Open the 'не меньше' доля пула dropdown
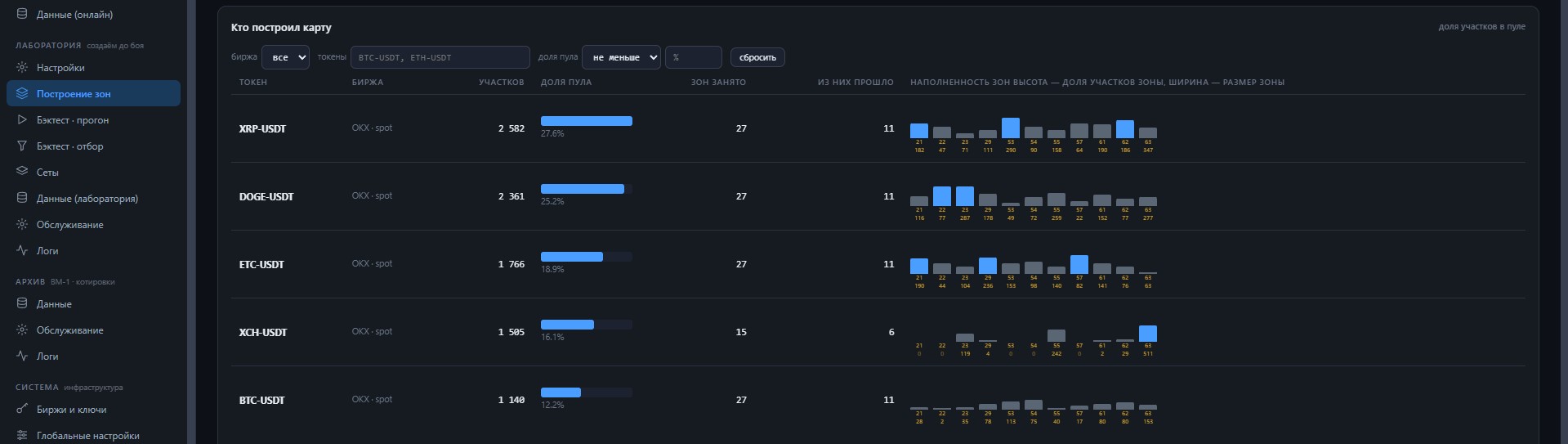 [x=621, y=57]
